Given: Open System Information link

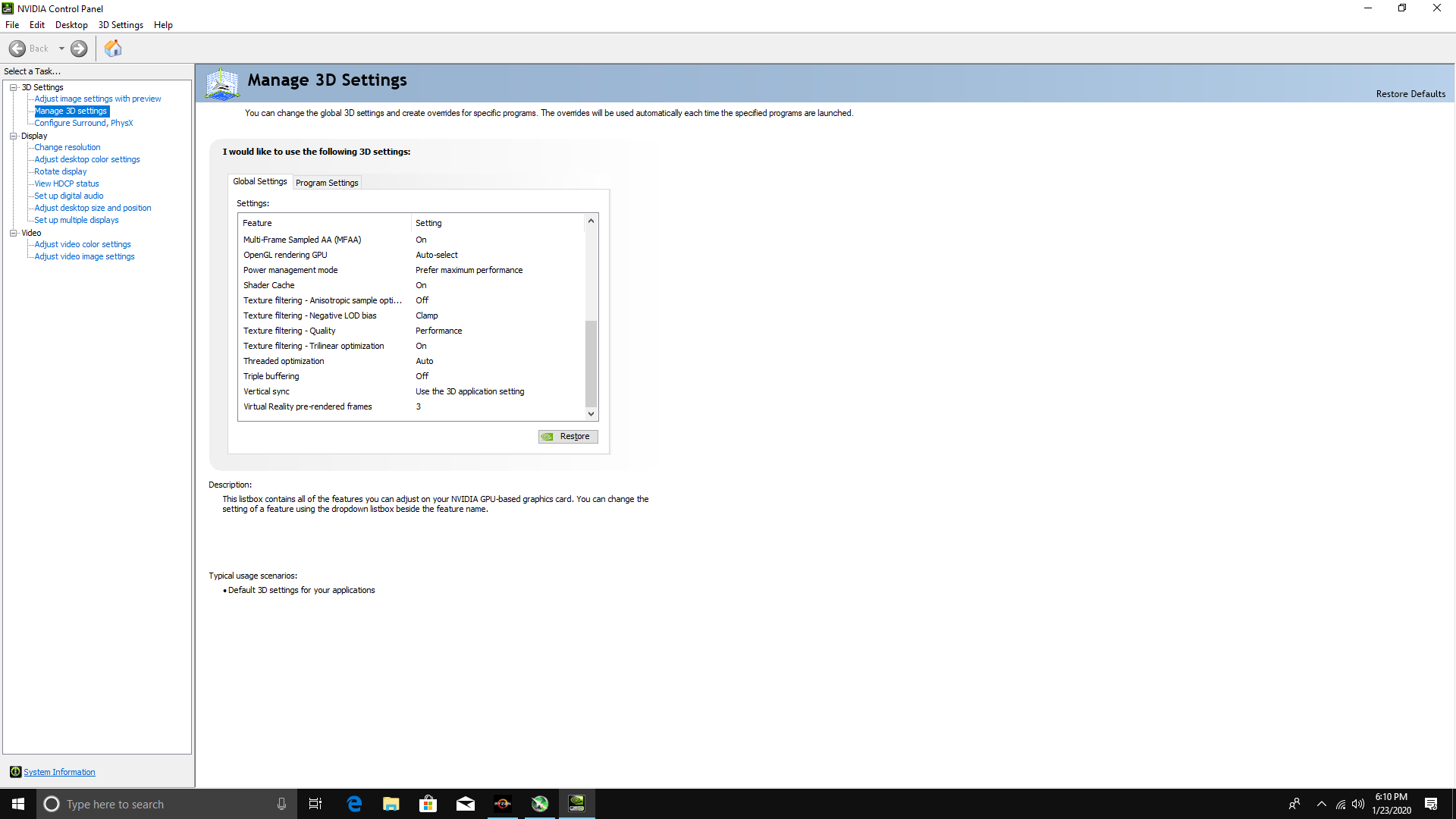Looking at the screenshot, I should coord(59,772).
